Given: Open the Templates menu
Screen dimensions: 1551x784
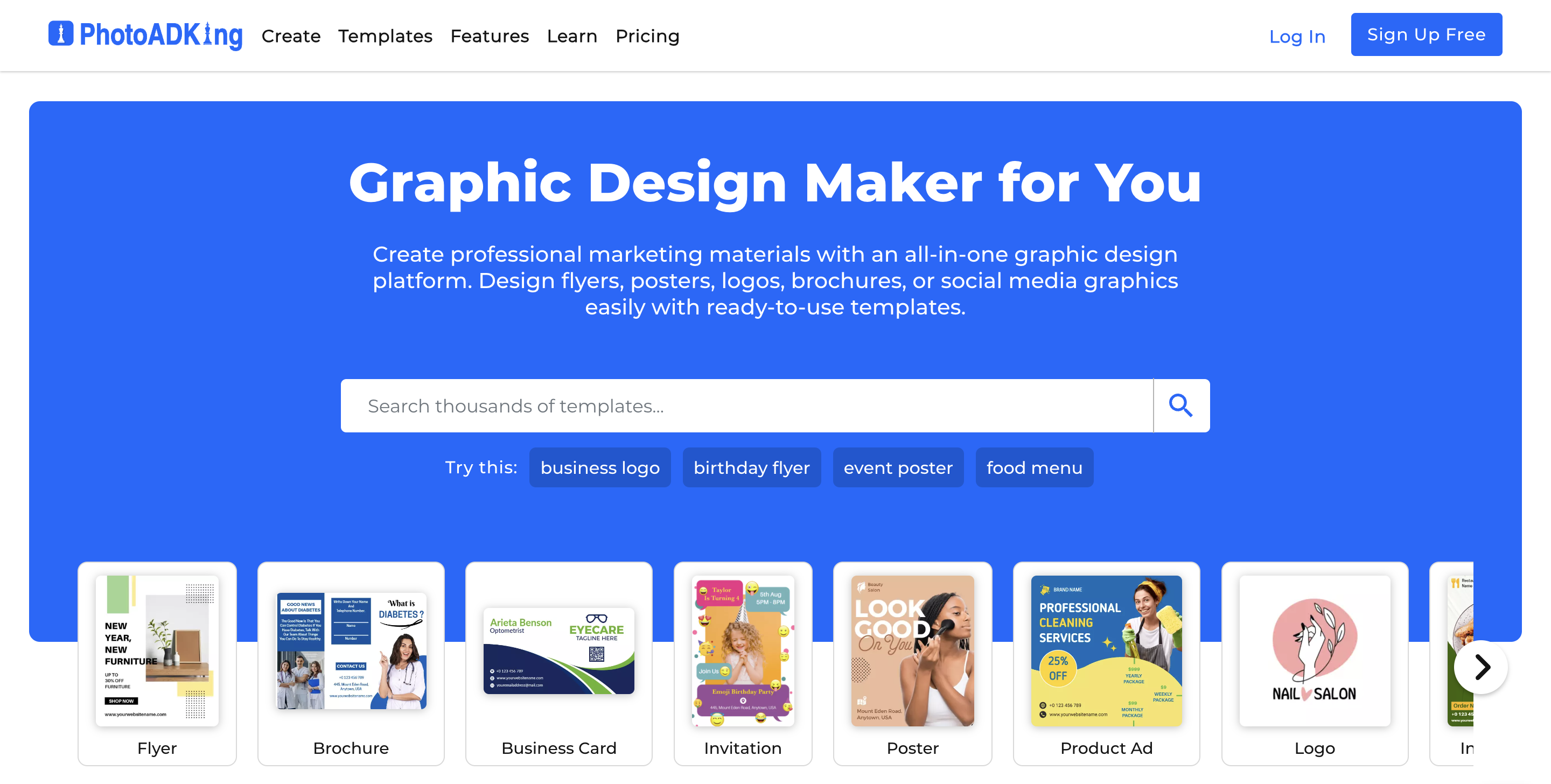Looking at the screenshot, I should 386,36.
